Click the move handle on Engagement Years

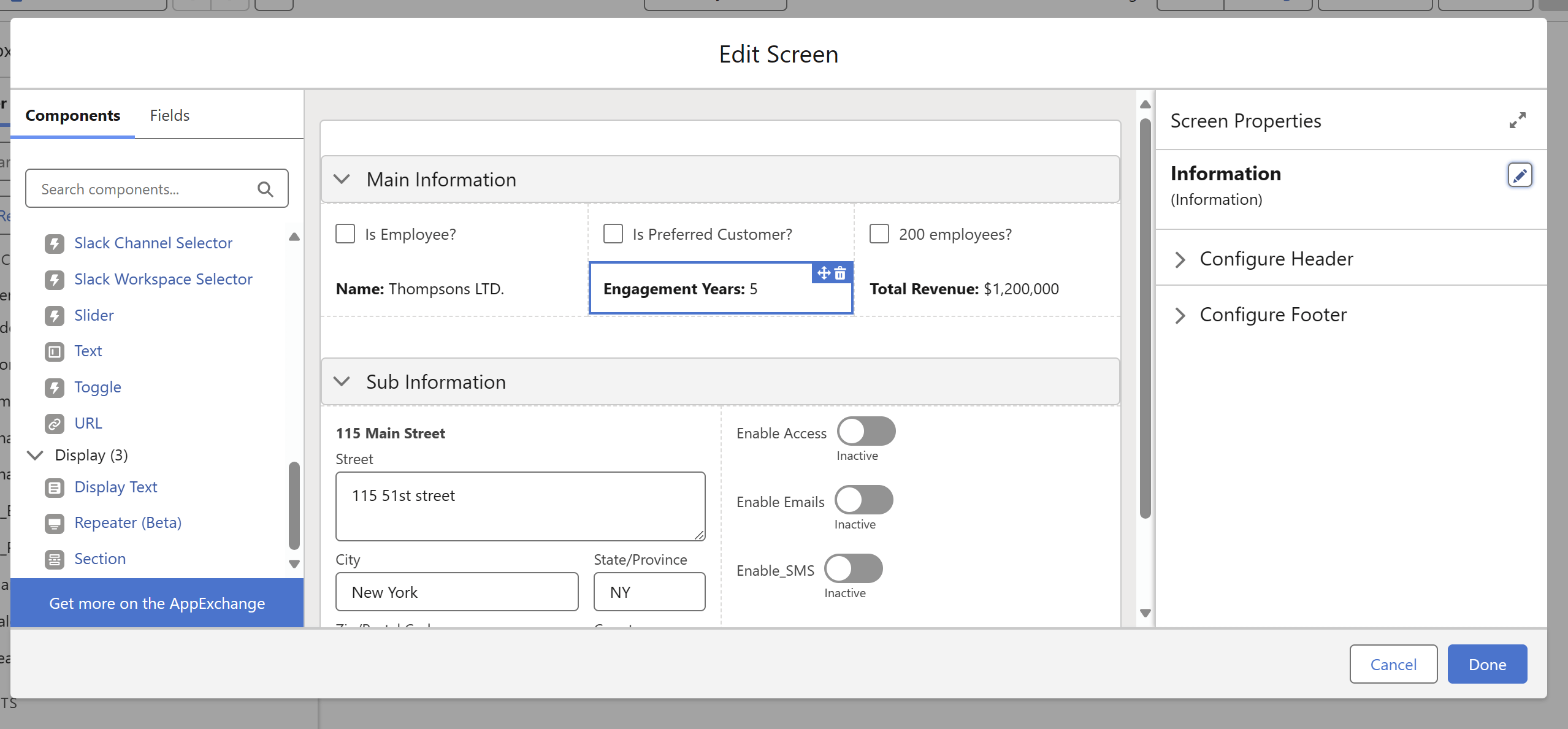pyautogui.click(x=824, y=273)
